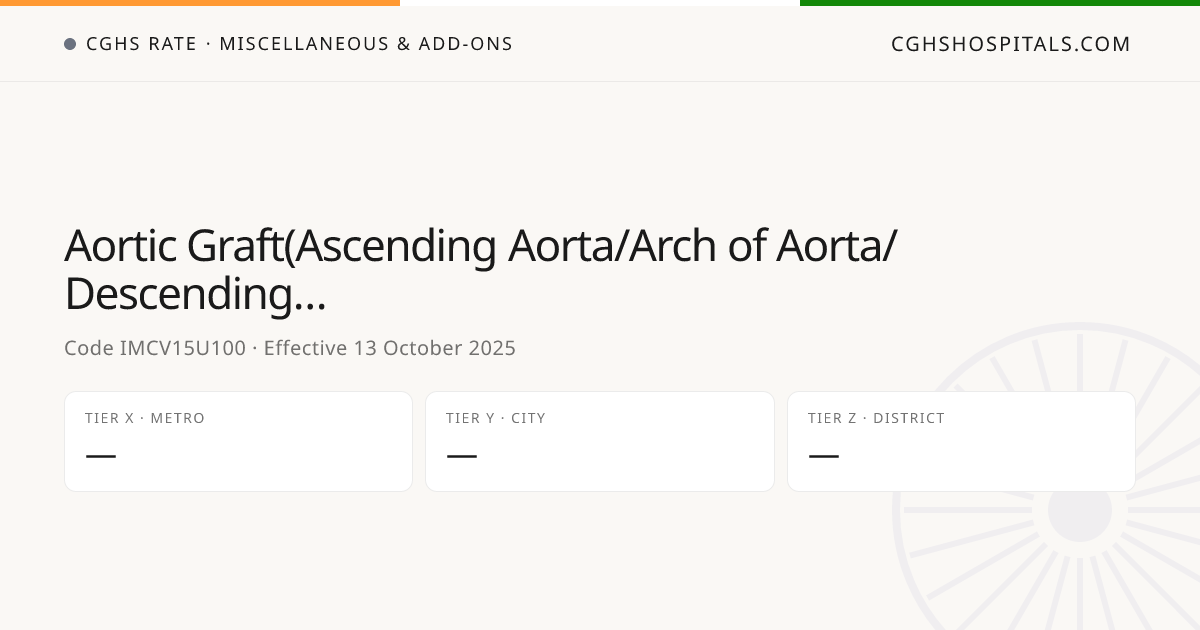The image size is (1200, 630).
Task: Click the dash value under TIER Y · CITY
Action: [x=462, y=456]
